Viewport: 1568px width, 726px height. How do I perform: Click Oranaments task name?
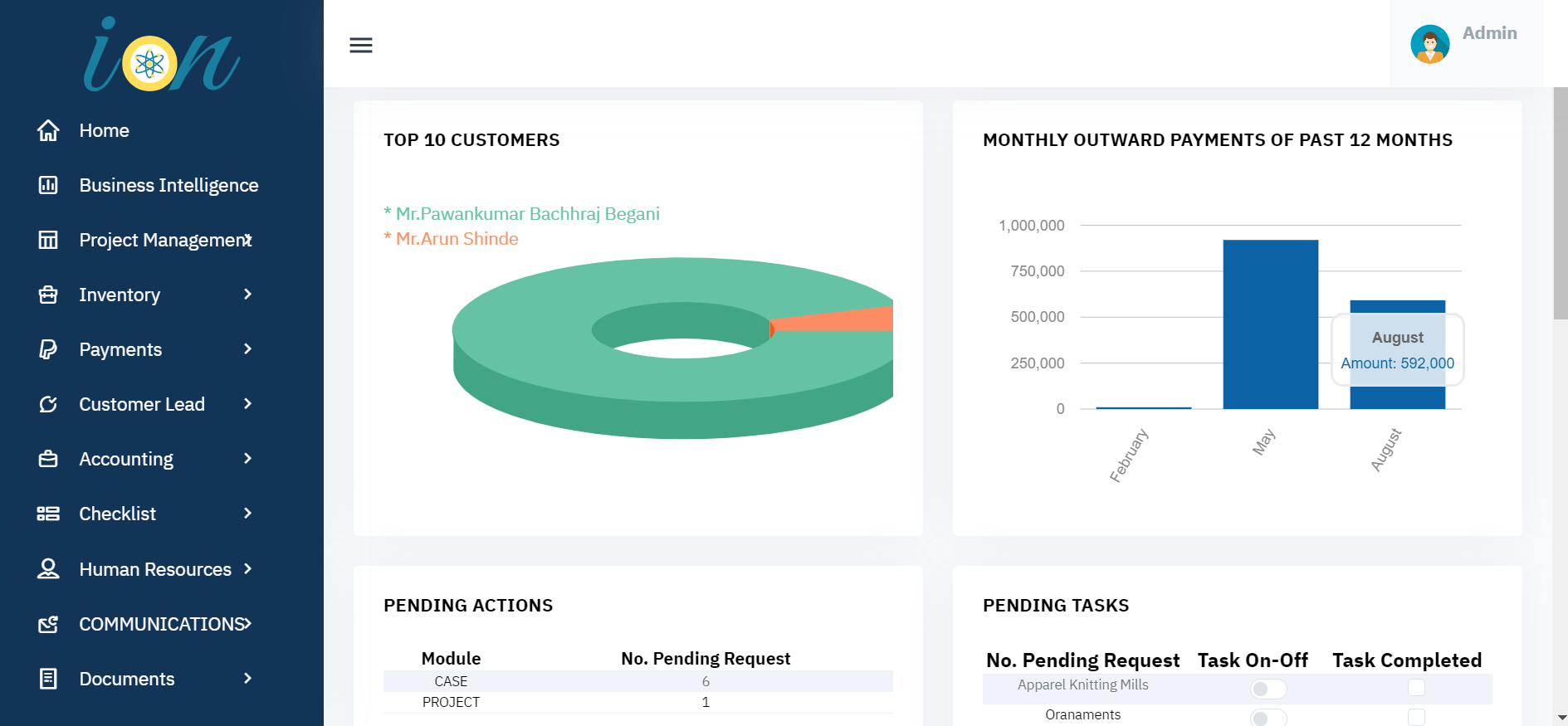click(1082, 714)
